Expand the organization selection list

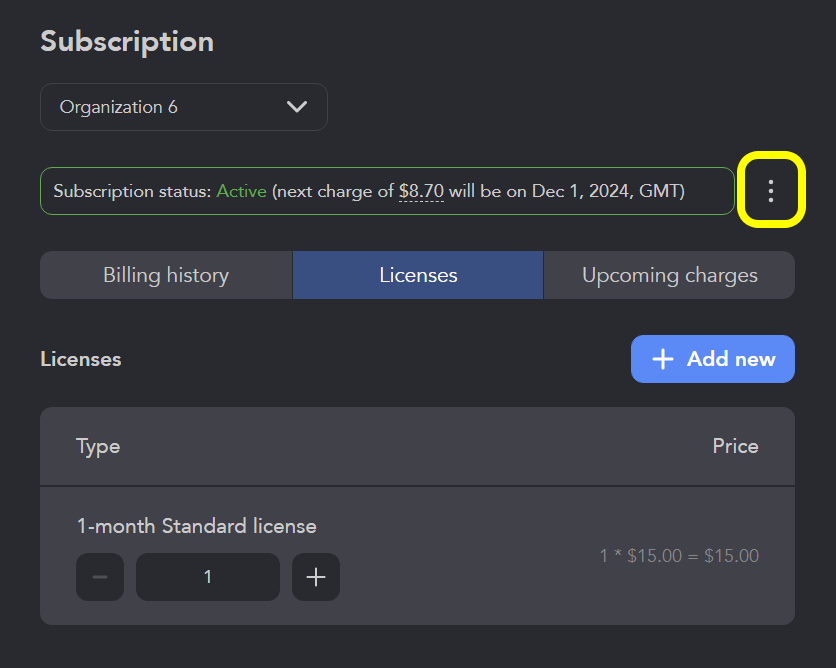tap(184, 106)
